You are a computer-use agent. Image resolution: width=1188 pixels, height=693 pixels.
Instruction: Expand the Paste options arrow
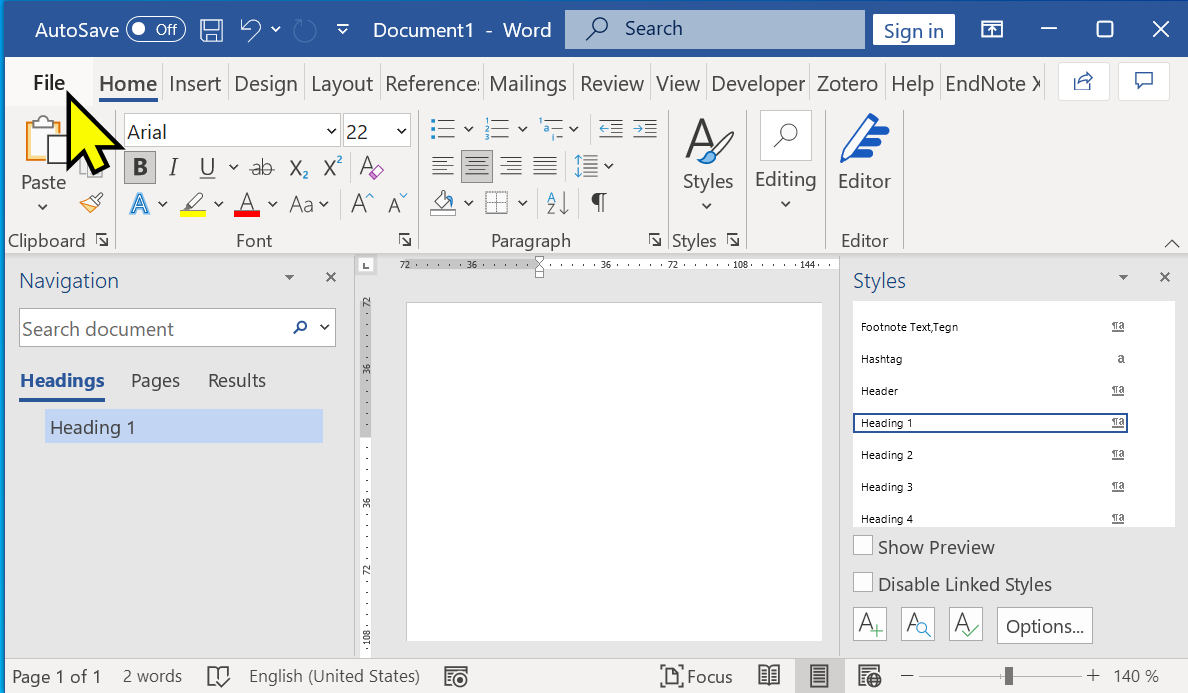(x=43, y=208)
